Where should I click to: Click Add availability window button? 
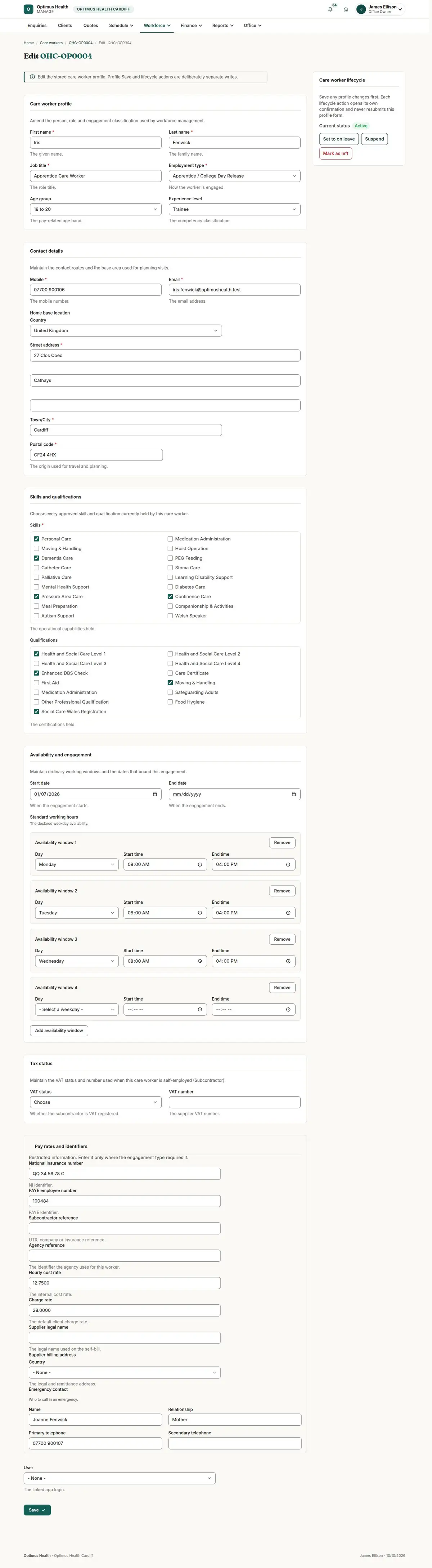click(59, 1030)
